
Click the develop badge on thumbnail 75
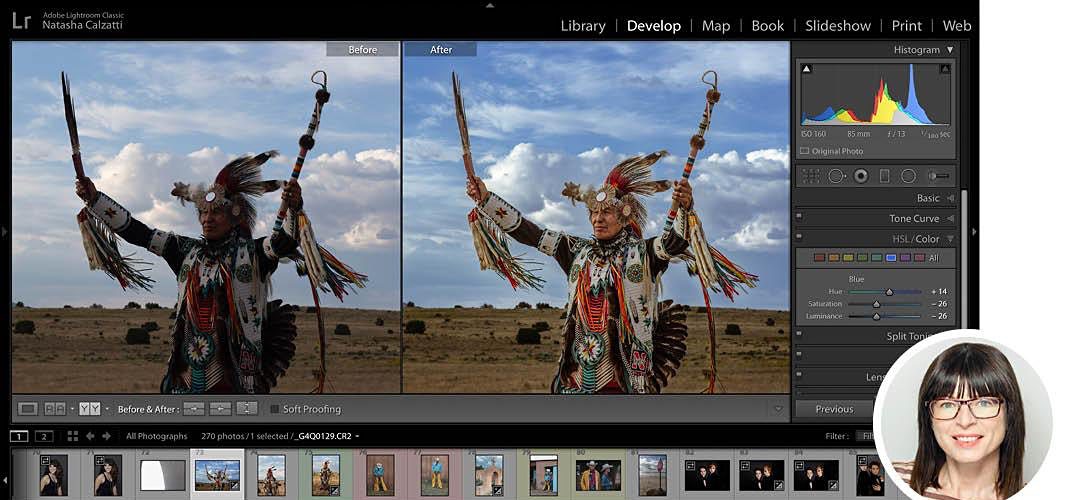point(334,489)
